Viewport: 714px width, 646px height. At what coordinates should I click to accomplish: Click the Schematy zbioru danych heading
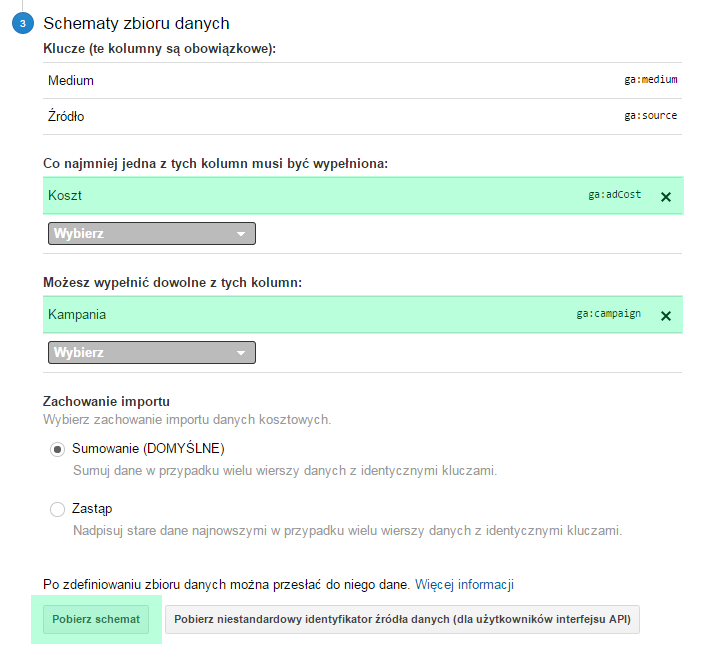(136, 23)
